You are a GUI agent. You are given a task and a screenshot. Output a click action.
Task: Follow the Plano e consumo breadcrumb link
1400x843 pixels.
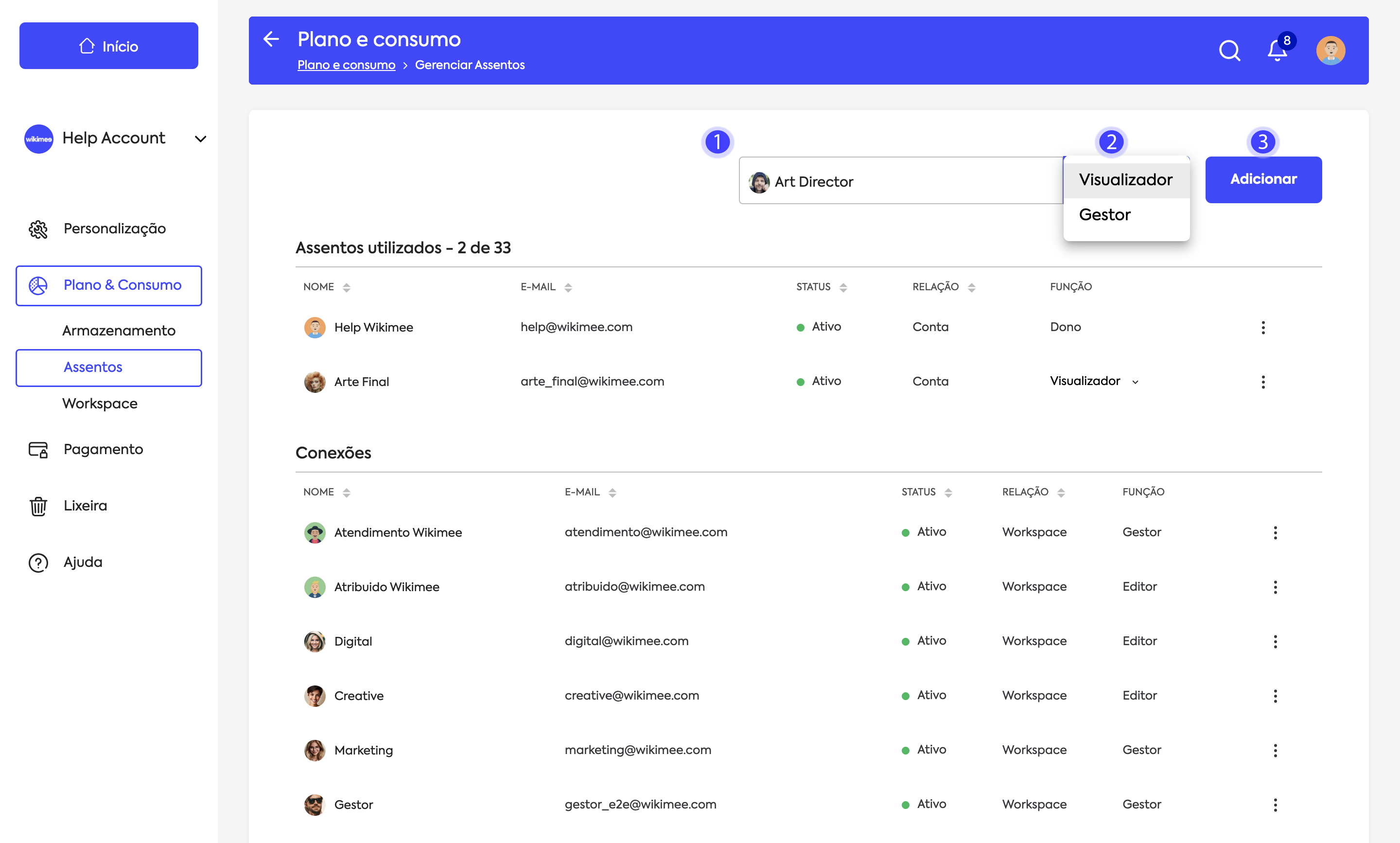pyautogui.click(x=346, y=65)
